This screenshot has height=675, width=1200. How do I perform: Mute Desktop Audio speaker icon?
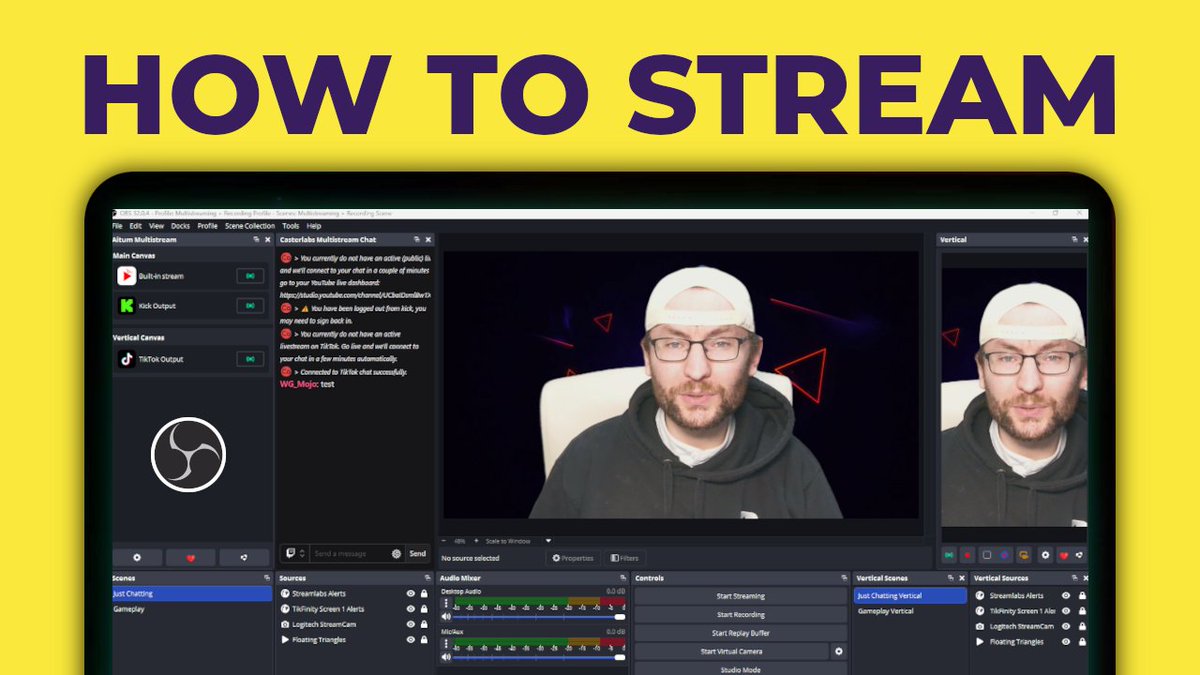[x=446, y=617]
